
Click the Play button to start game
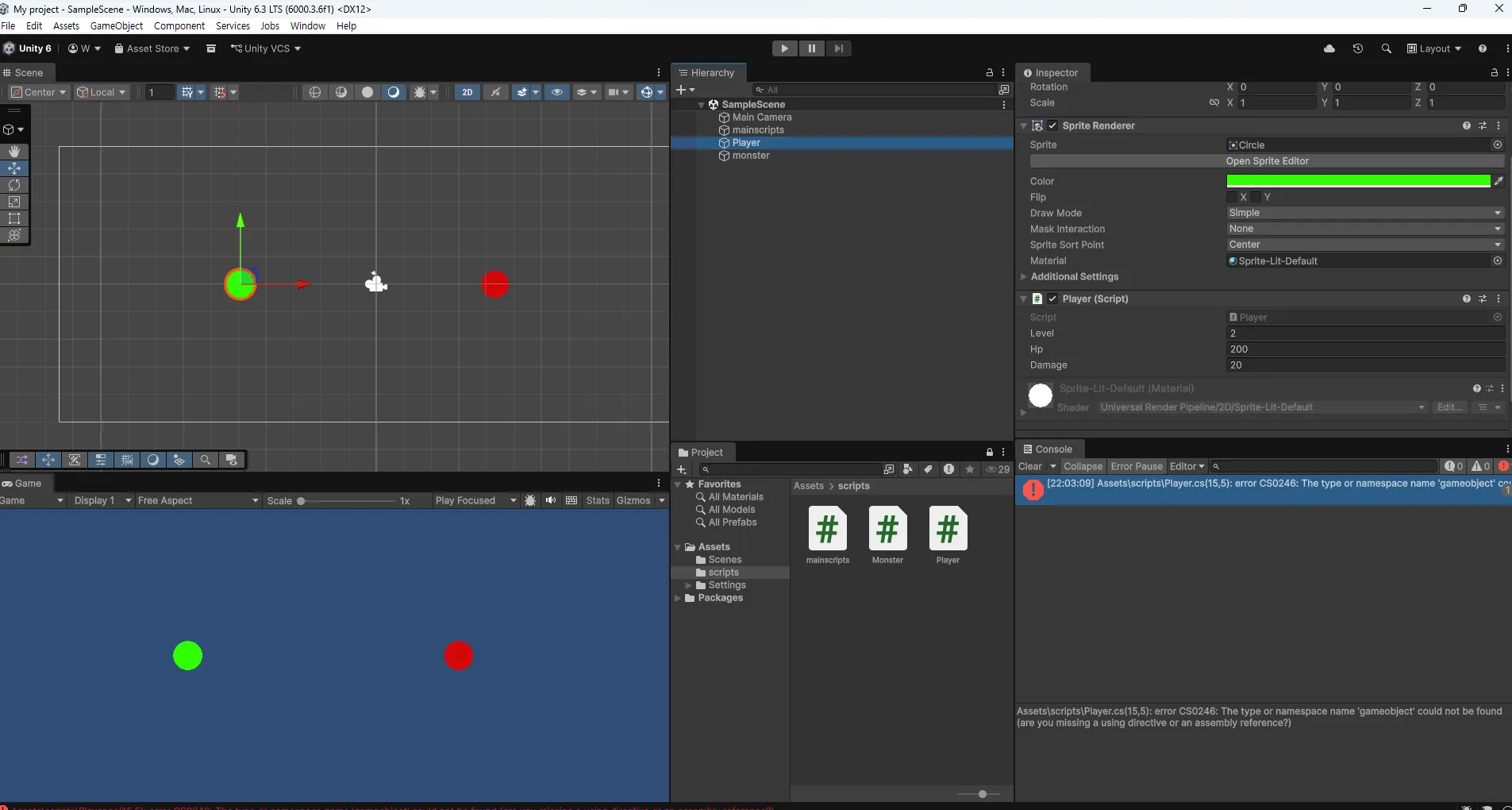click(784, 48)
